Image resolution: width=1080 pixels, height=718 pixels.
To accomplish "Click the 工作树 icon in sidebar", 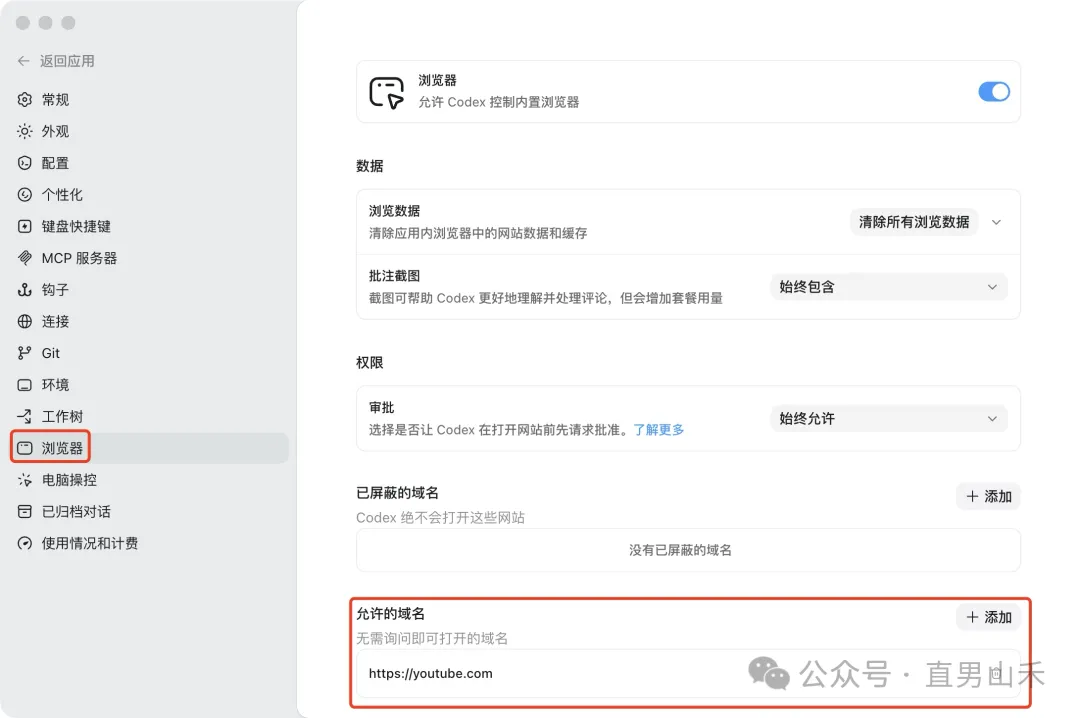I will pyautogui.click(x=25, y=416).
